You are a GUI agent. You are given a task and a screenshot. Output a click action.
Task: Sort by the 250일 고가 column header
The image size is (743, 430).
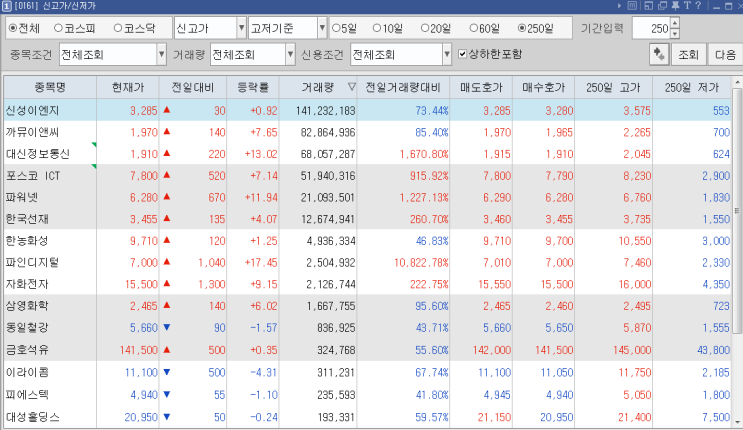[x=613, y=87]
